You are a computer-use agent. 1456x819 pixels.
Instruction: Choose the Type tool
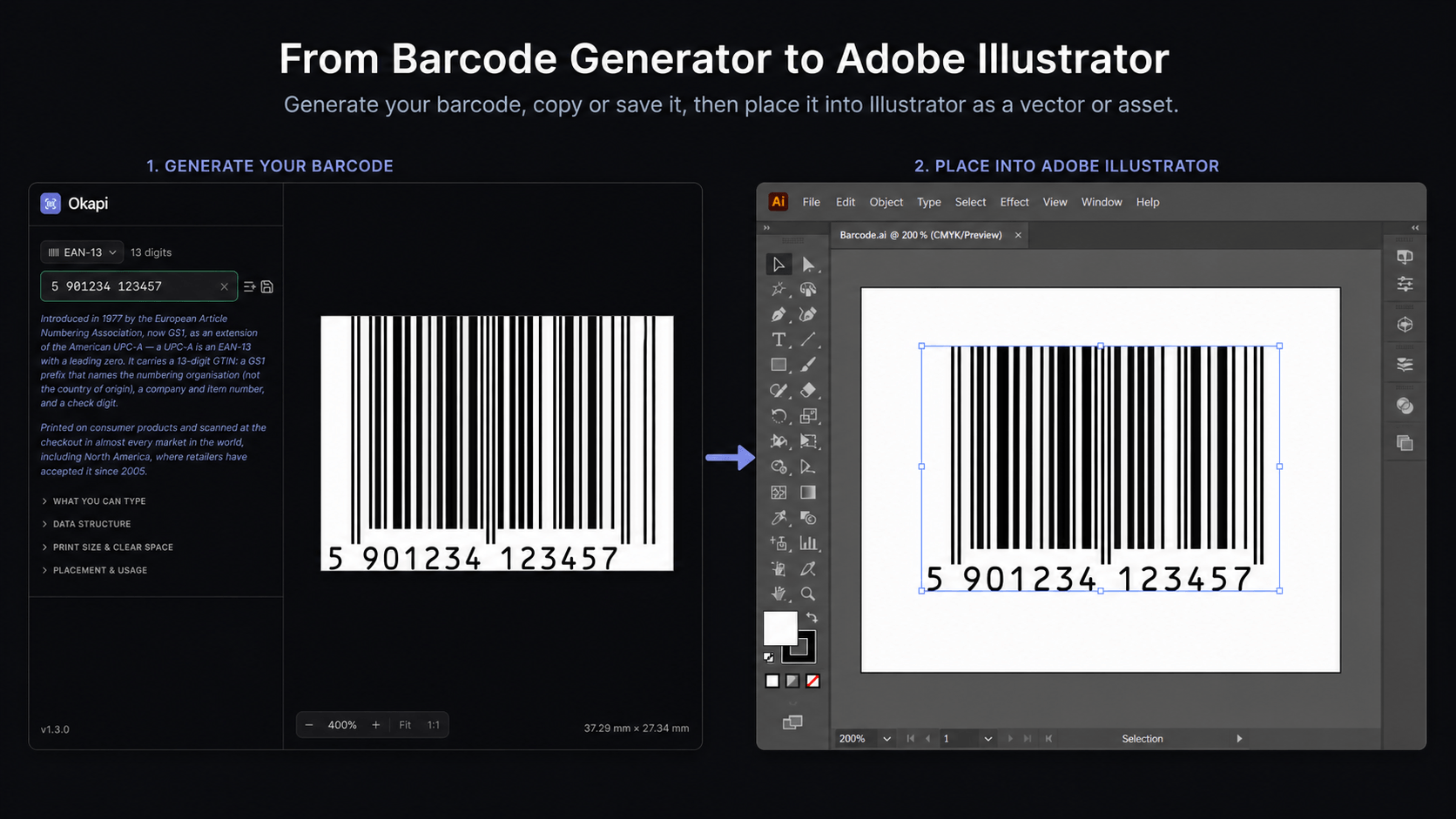pos(779,339)
